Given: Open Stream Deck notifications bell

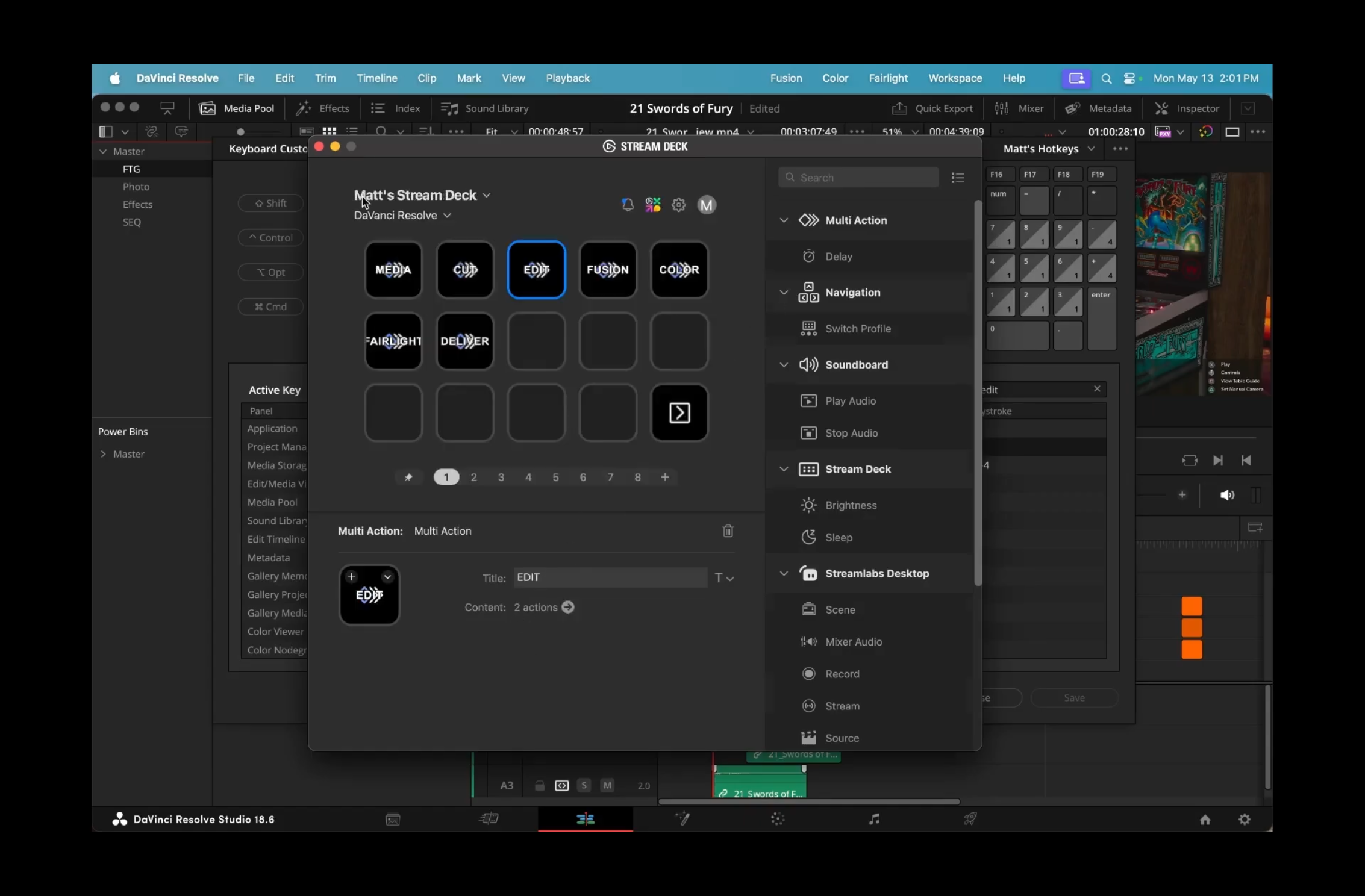Looking at the screenshot, I should 628,205.
